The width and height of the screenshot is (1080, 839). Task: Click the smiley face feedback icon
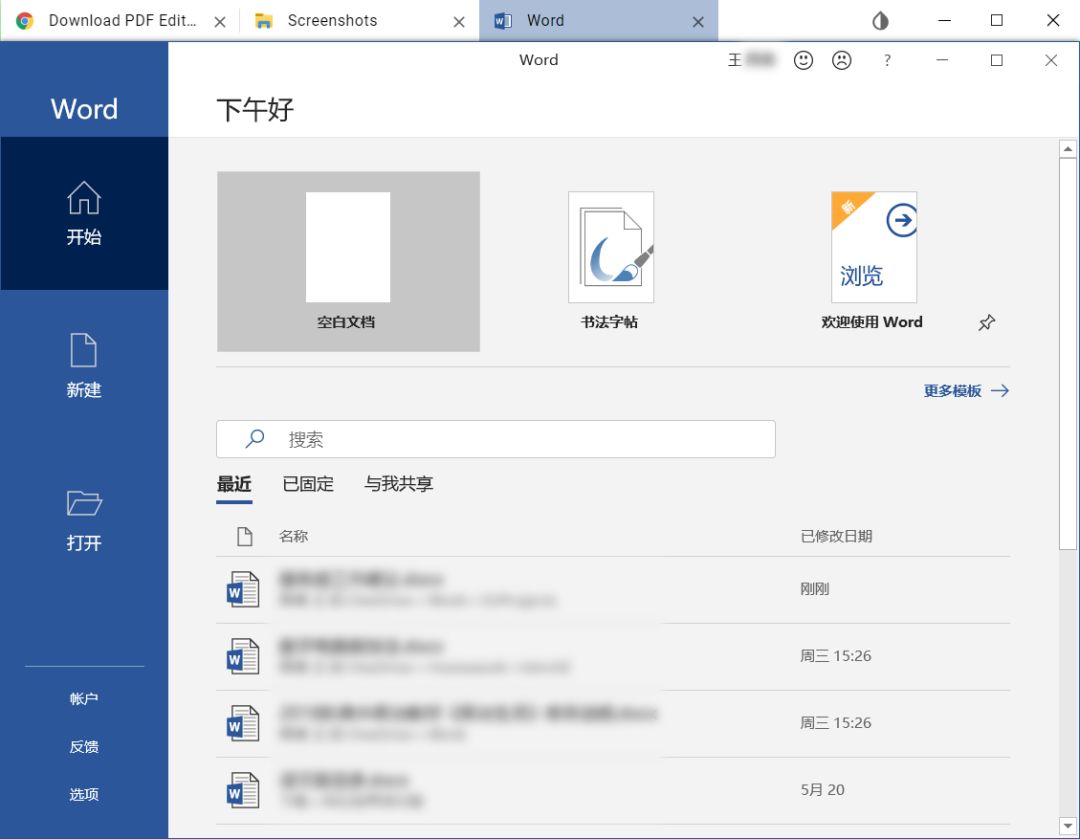coord(803,61)
